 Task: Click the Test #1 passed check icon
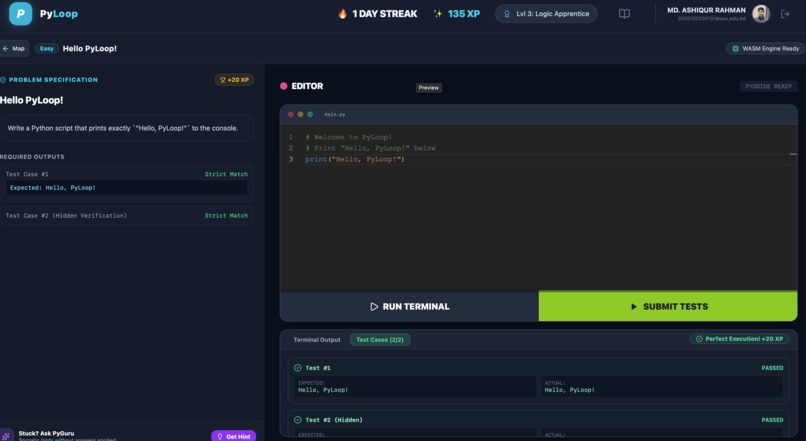(x=298, y=368)
